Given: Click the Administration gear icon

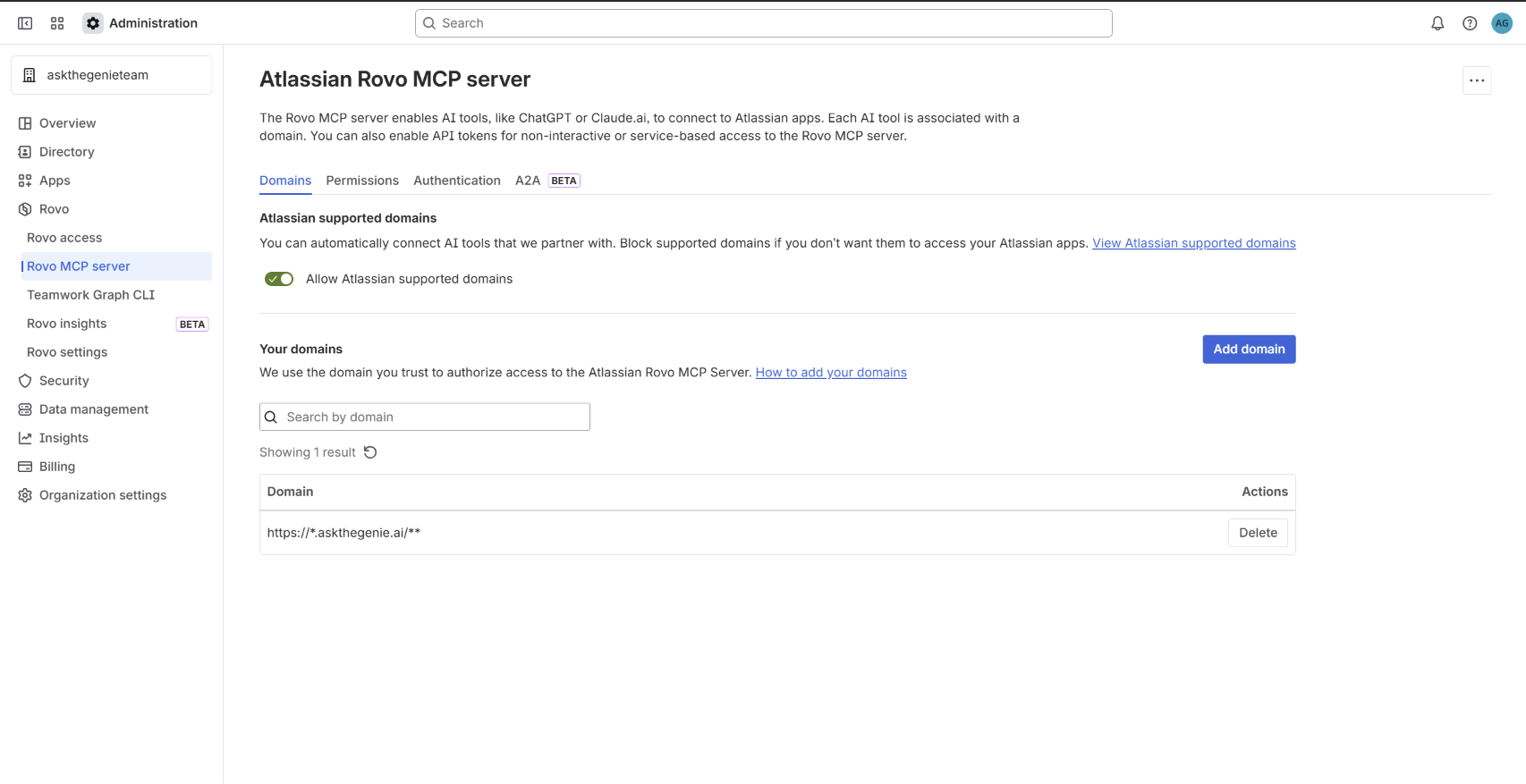Looking at the screenshot, I should pos(93,23).
